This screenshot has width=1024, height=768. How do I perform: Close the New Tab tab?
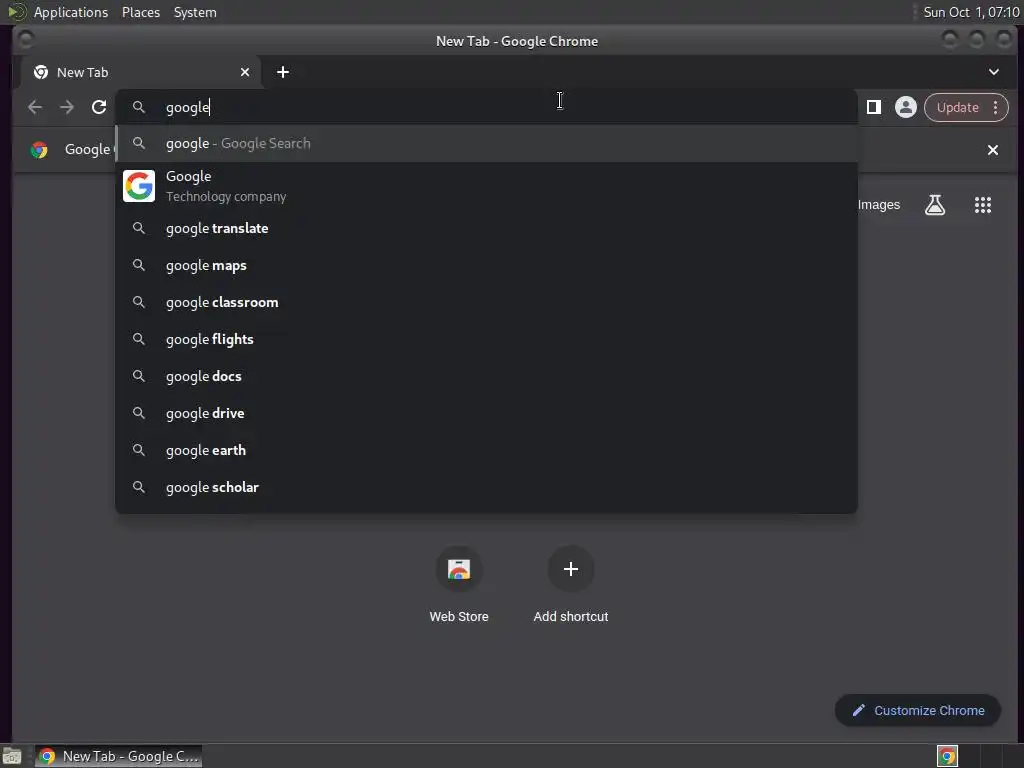tap(245, 72)
